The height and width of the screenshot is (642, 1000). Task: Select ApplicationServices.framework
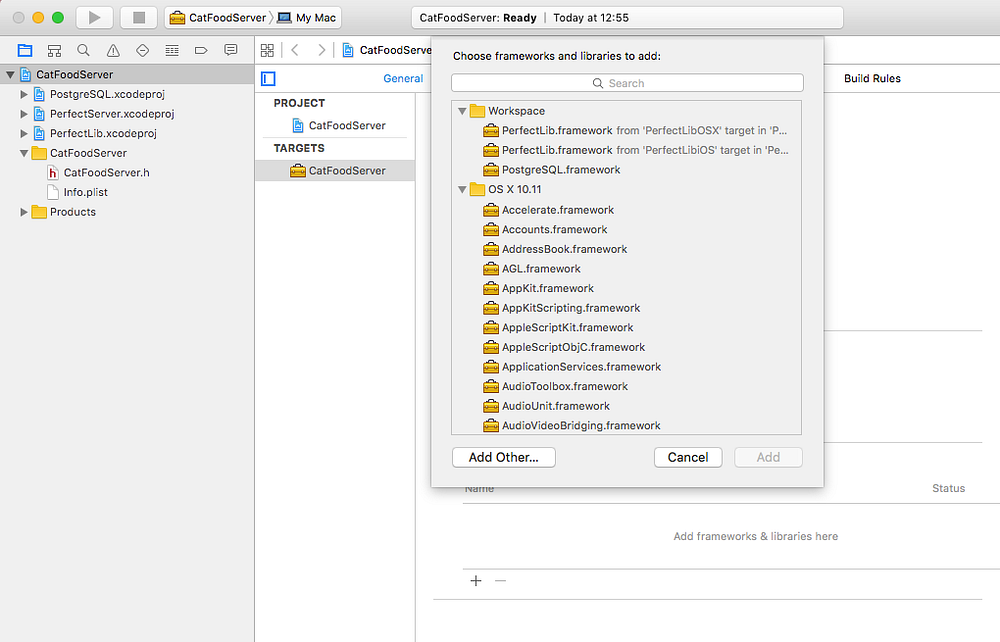tap(572, 367)
